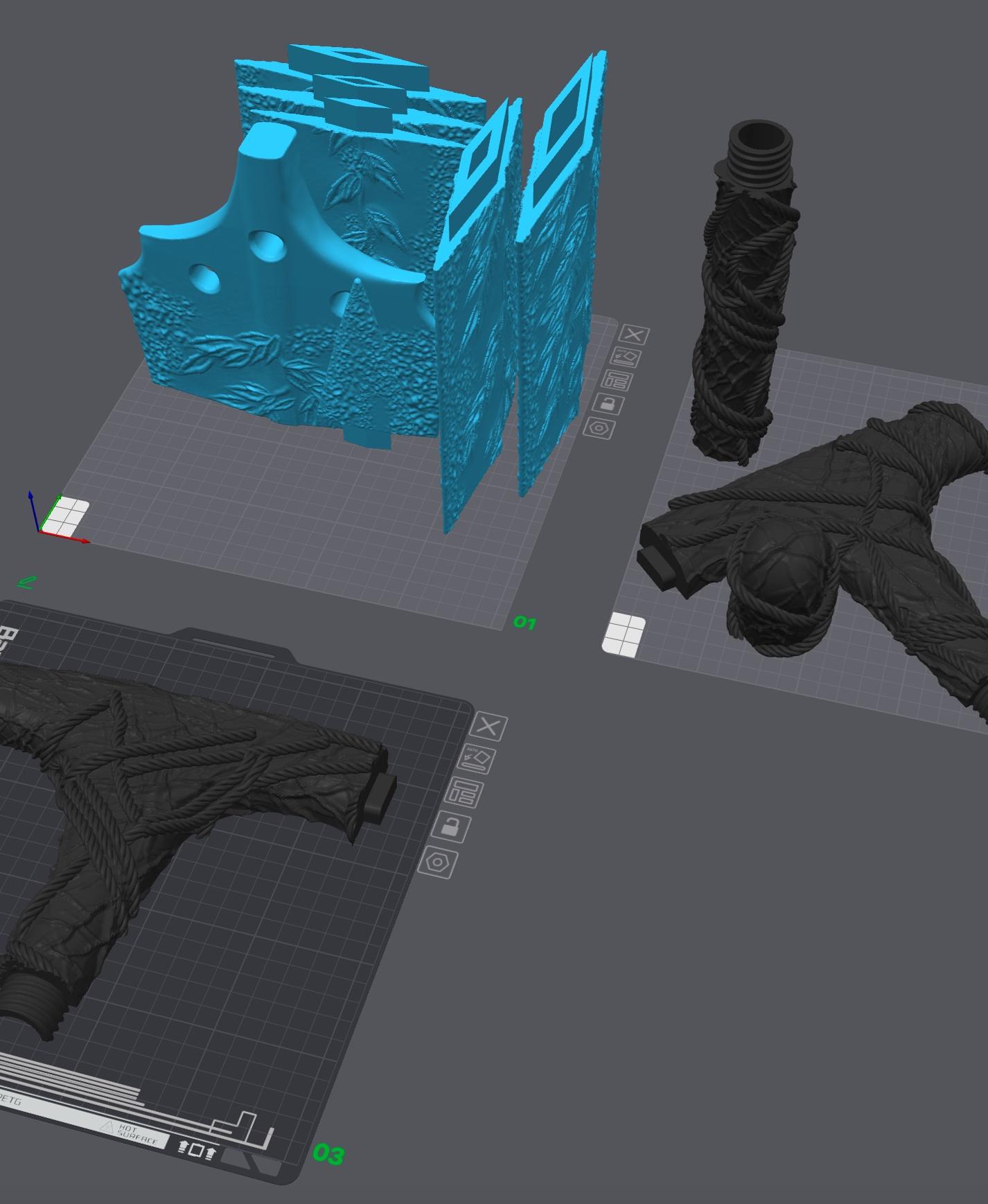Auto-orient objects on plate 03

coord(477,759)
